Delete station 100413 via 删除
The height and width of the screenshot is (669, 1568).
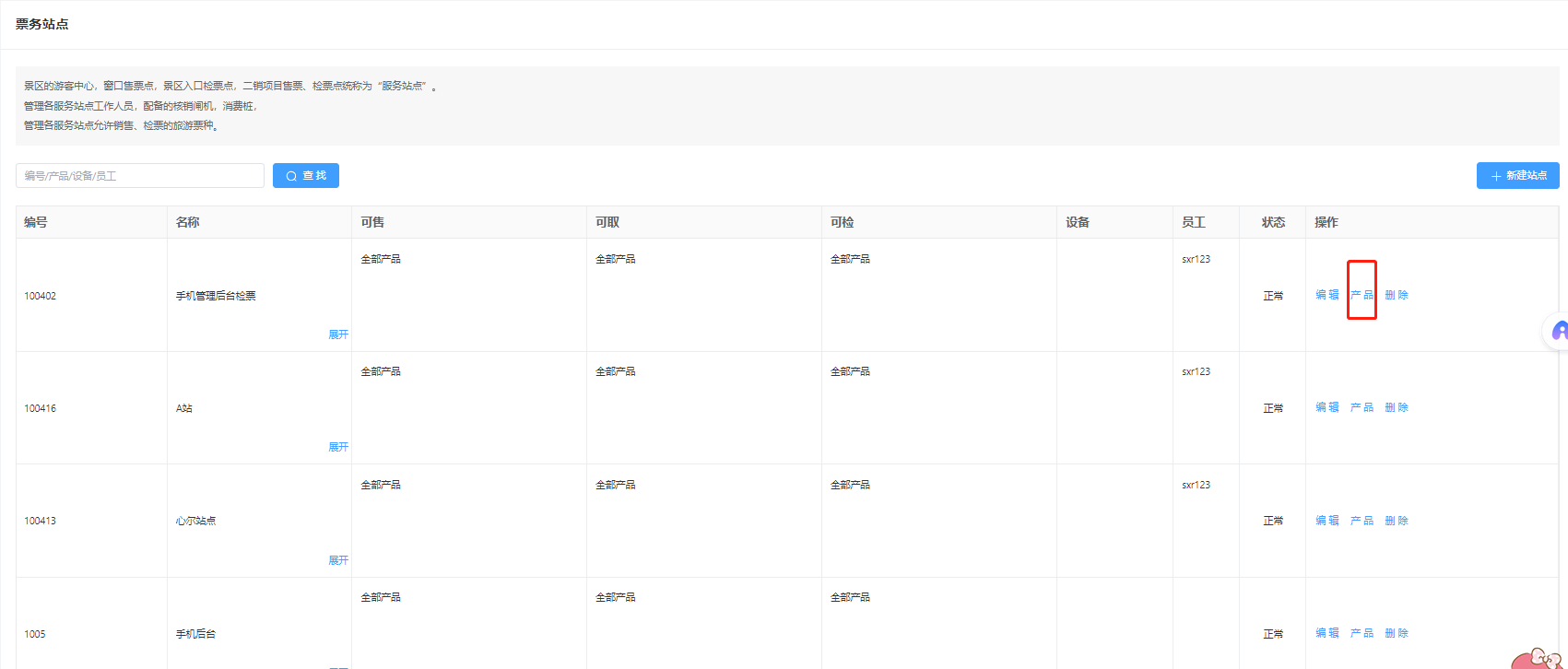click(x=1397, y=521)
